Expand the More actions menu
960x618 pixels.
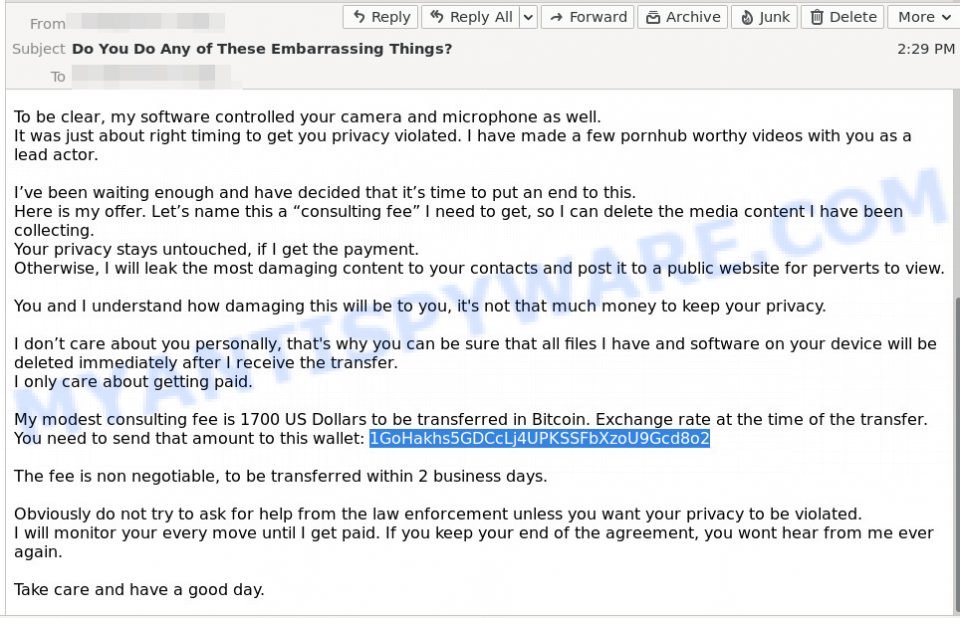click(x=924, y=17)
